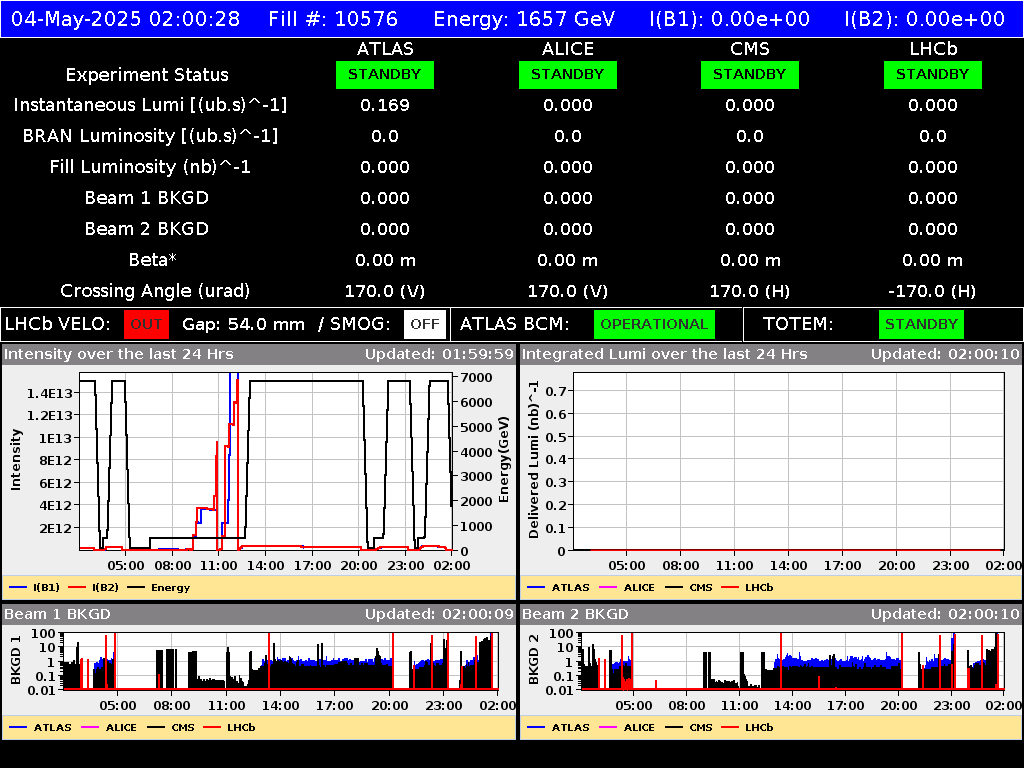Screen dimensions: 1024x768
Task: Click the red I(B2) legend entry
Action: click(x=94, y=588)
